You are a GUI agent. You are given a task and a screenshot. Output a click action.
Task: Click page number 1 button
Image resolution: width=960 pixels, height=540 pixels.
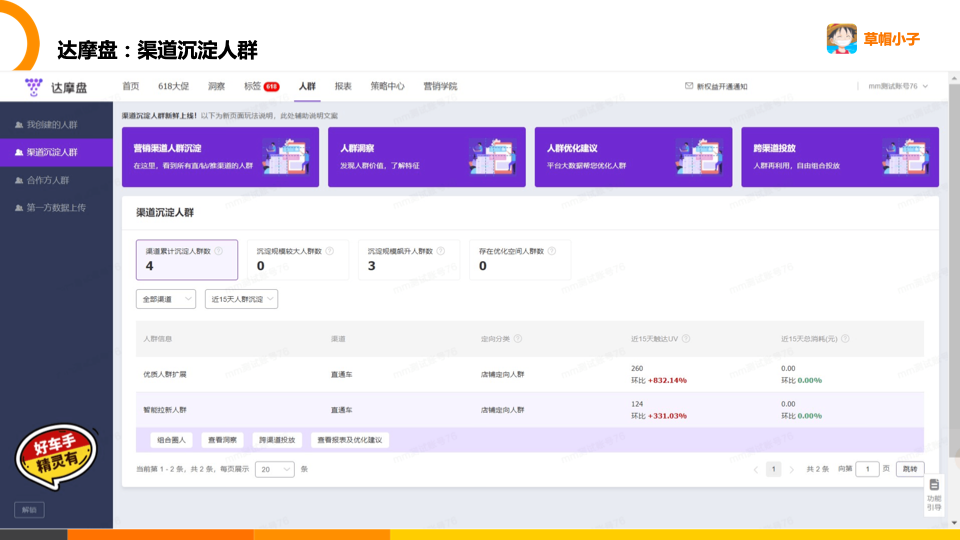773,470
